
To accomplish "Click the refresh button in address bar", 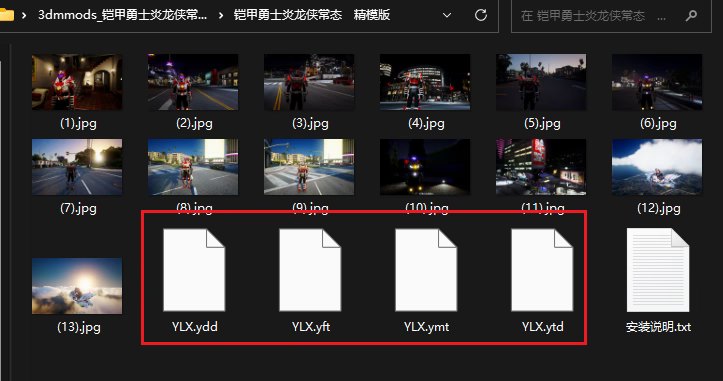I will click(481, 15).
